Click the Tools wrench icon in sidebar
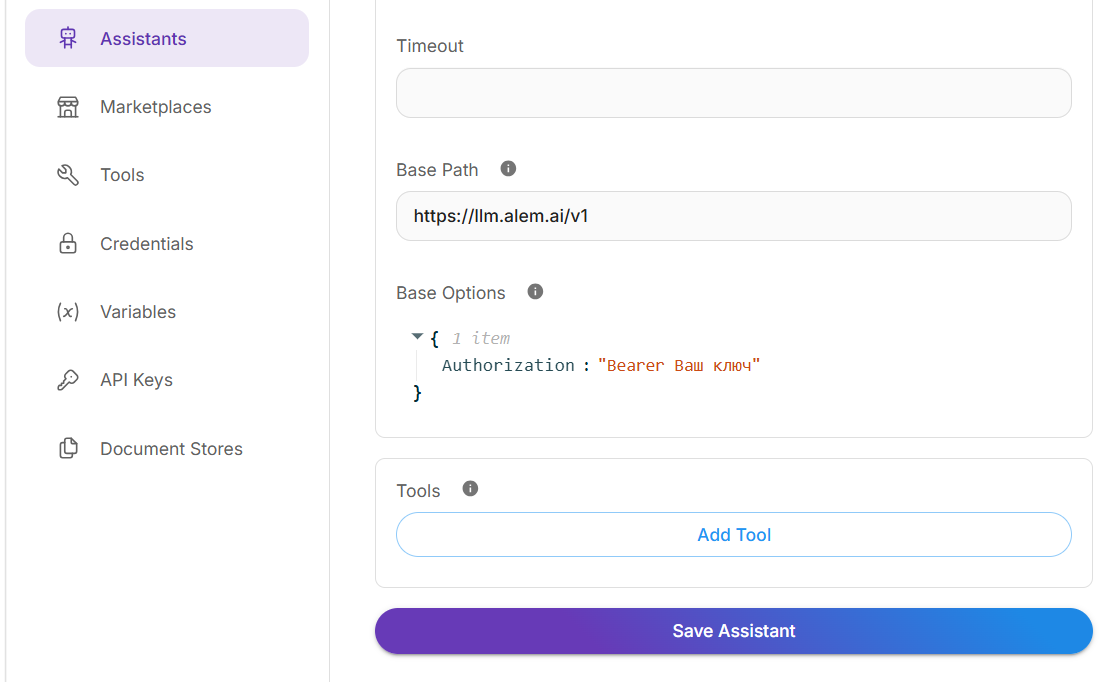The image size is (1108, 682). click(x=68, y=176)
